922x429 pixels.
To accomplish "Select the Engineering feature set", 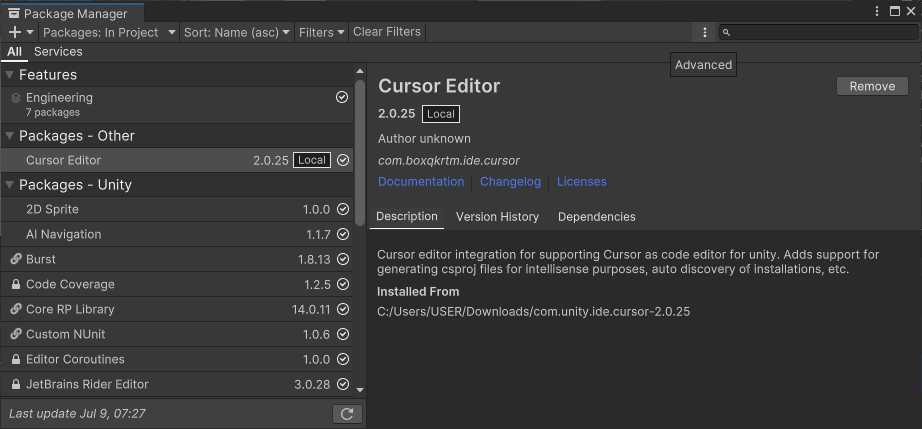I will point(176,105).
